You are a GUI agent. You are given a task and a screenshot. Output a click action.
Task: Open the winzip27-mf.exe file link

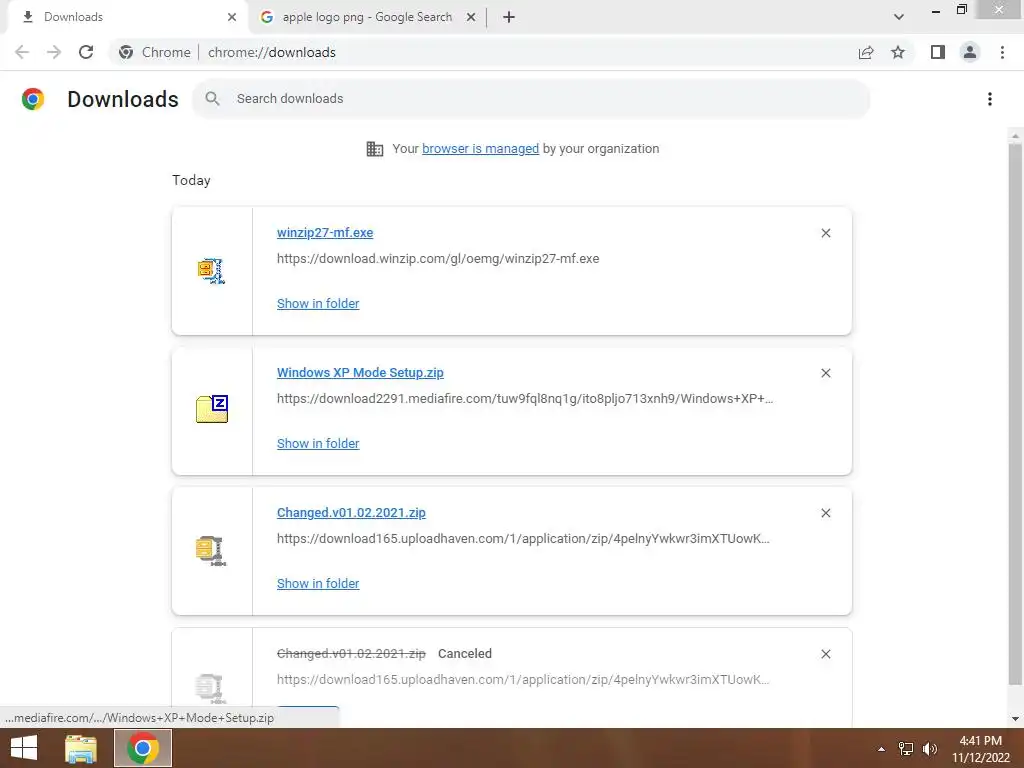[x=325, y=232]
